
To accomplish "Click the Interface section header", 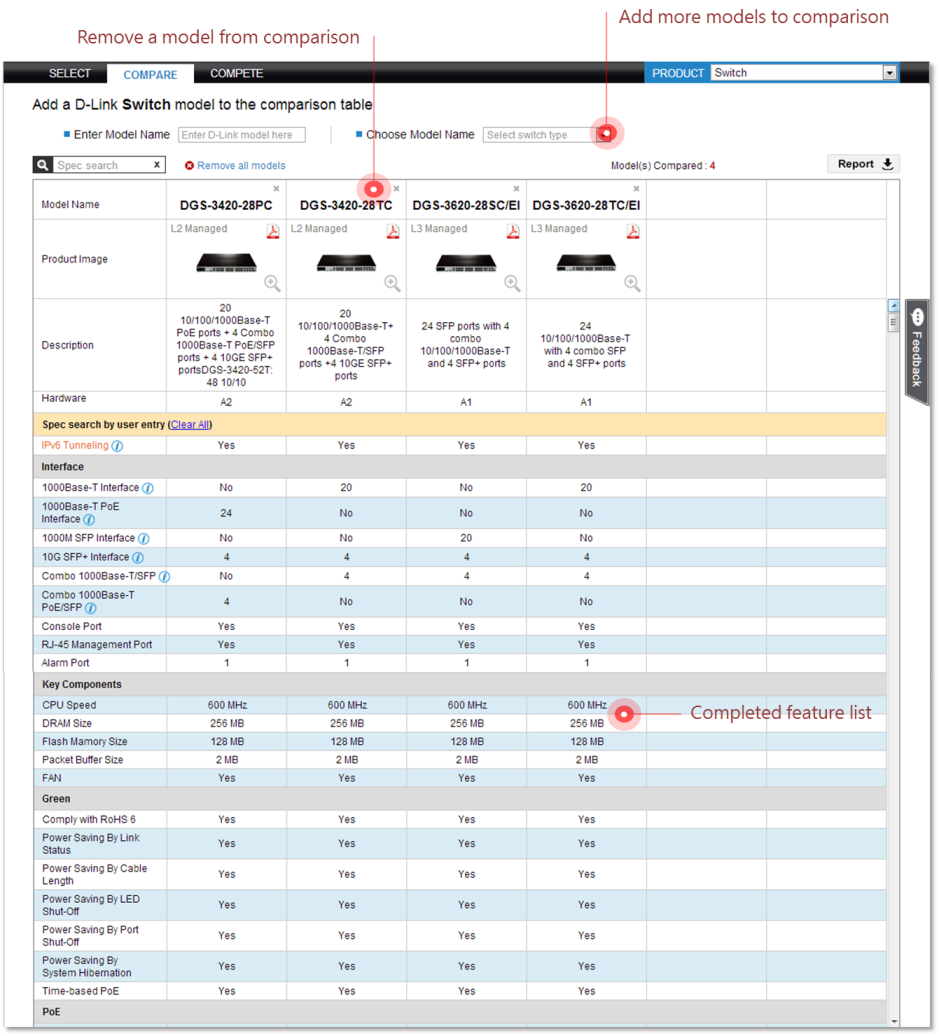I will pyautogui.click(x=459, y=467).
